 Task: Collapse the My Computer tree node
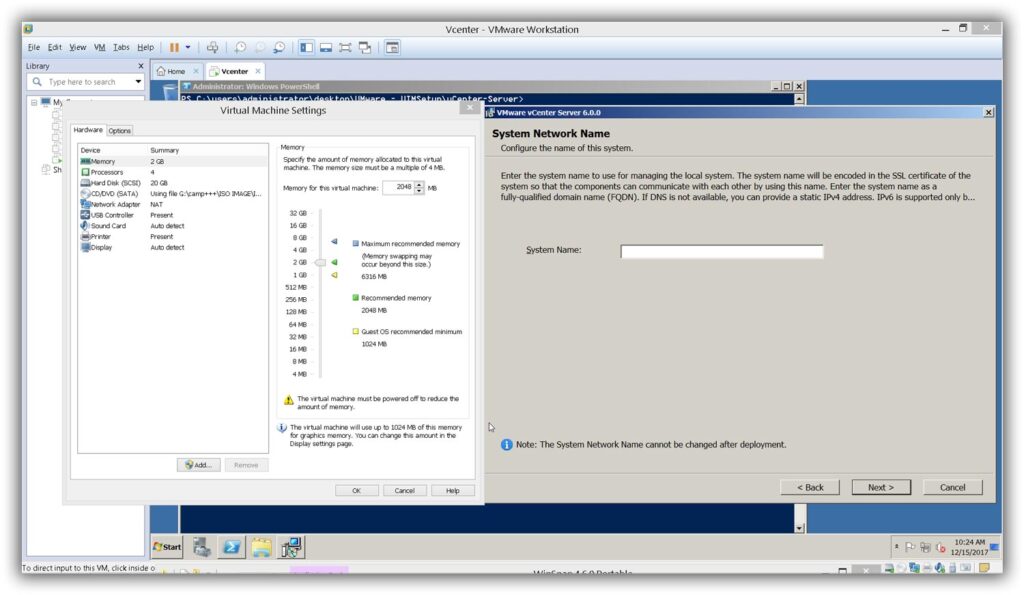(x=34, y=102)
